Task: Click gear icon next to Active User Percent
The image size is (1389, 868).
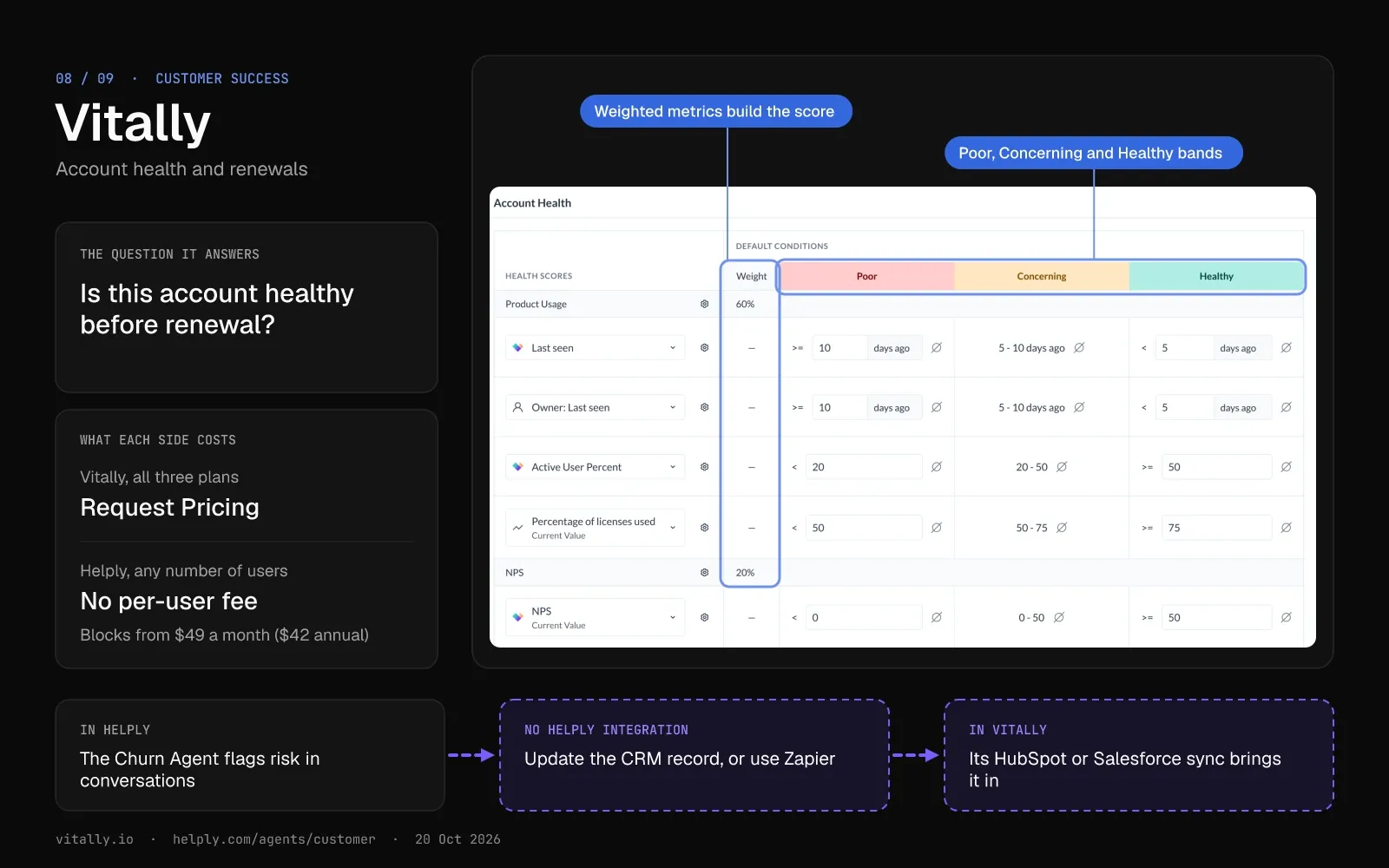Action: coord(704,467)
